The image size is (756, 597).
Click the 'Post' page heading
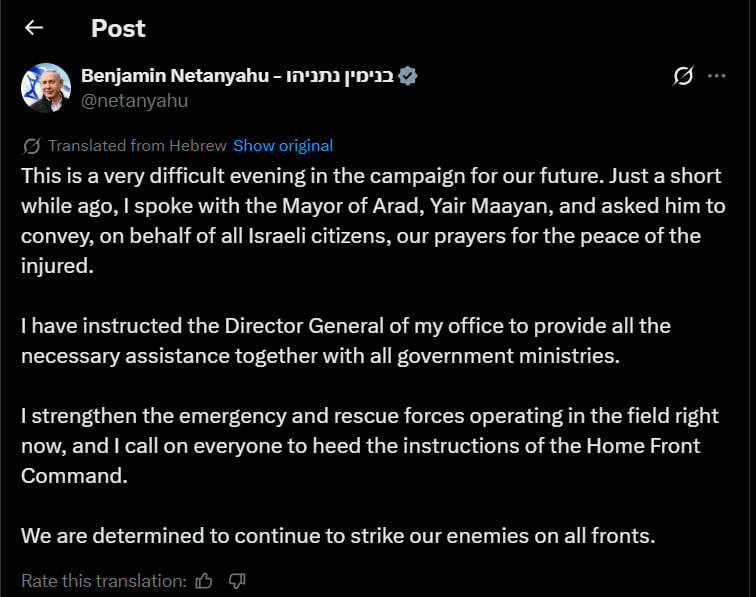[118, 28]
